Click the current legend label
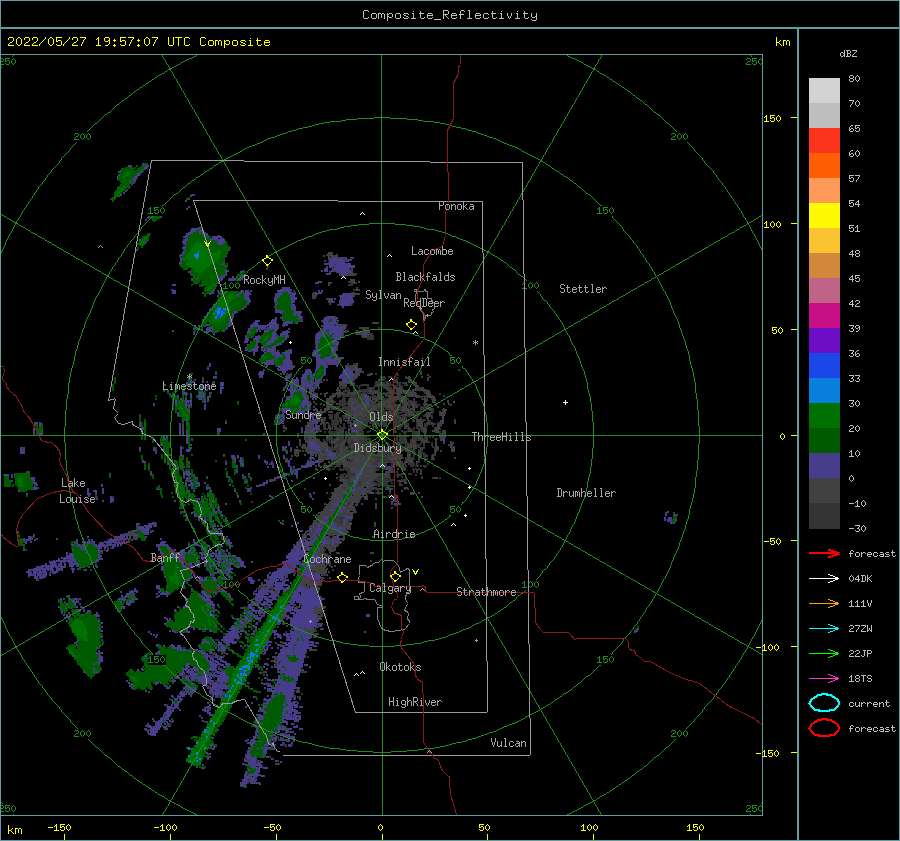Screen dimensions: 900x841 (869, 703)
